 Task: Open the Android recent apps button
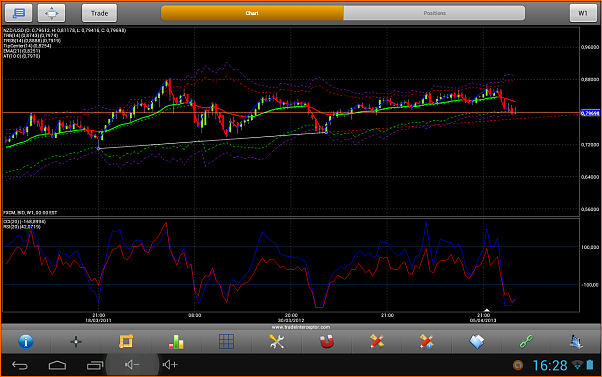coord(95,365)
